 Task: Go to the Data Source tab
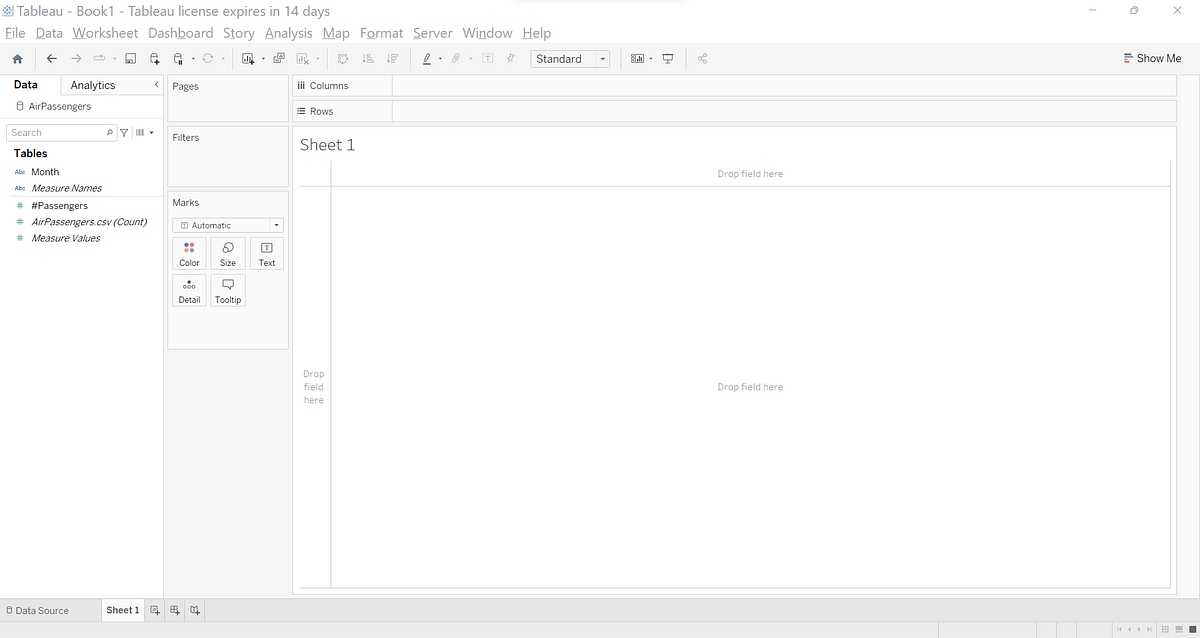(x=38, y=610)
